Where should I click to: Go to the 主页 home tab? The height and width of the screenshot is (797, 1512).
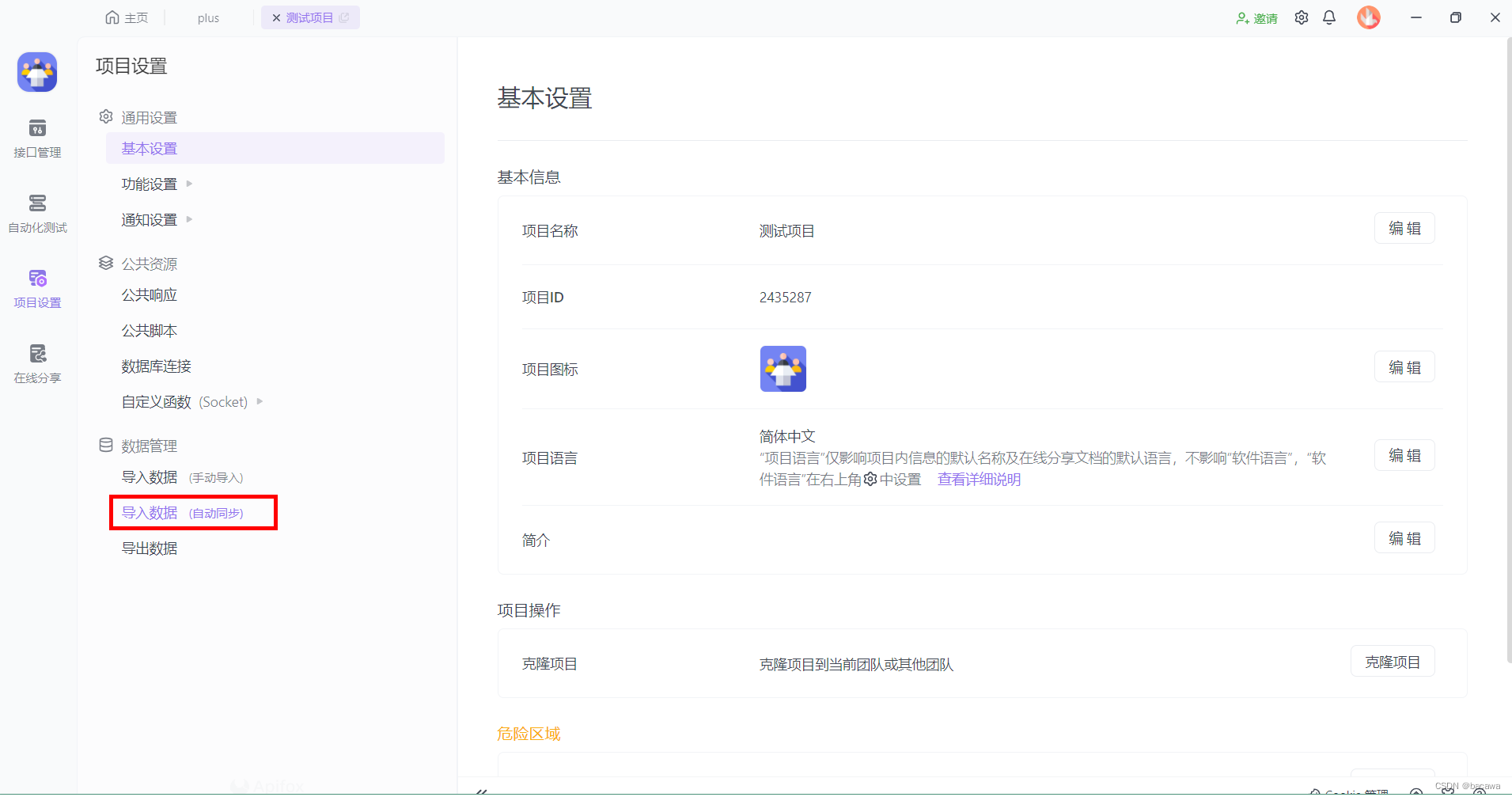127,17
